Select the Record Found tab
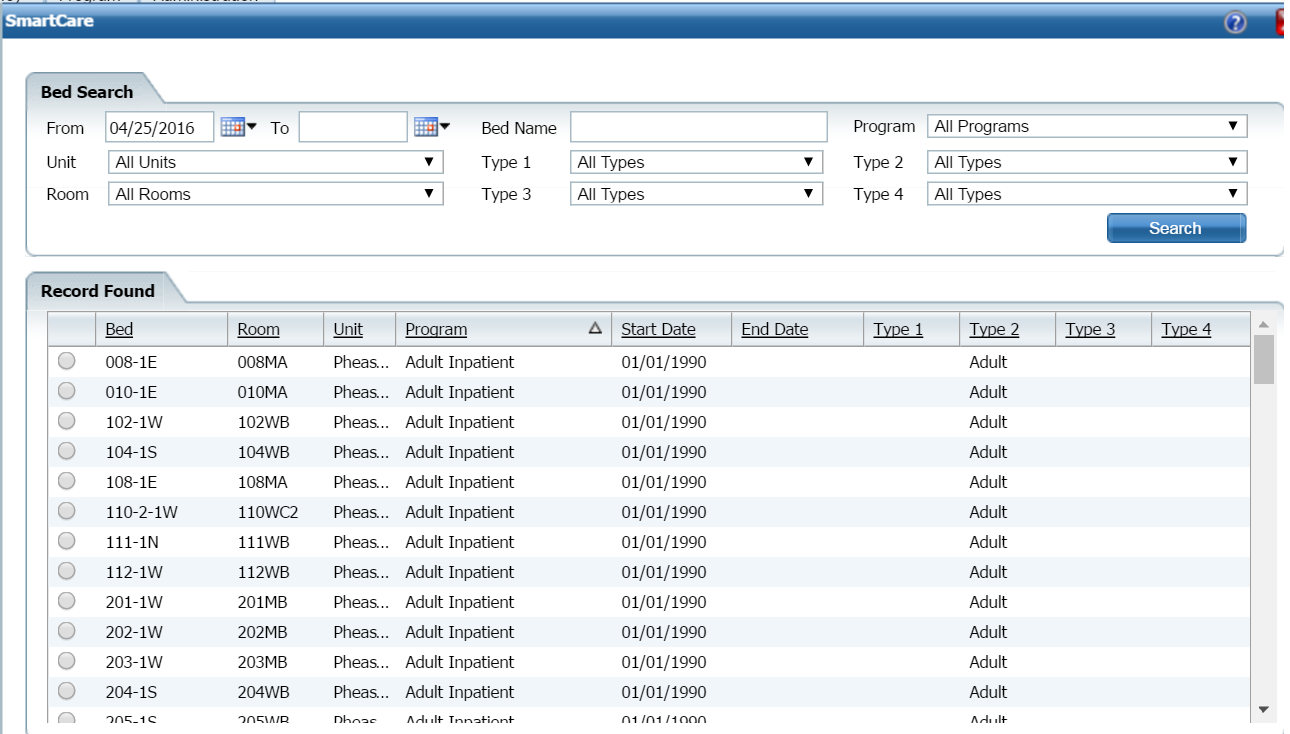 [x=98, y=291]
